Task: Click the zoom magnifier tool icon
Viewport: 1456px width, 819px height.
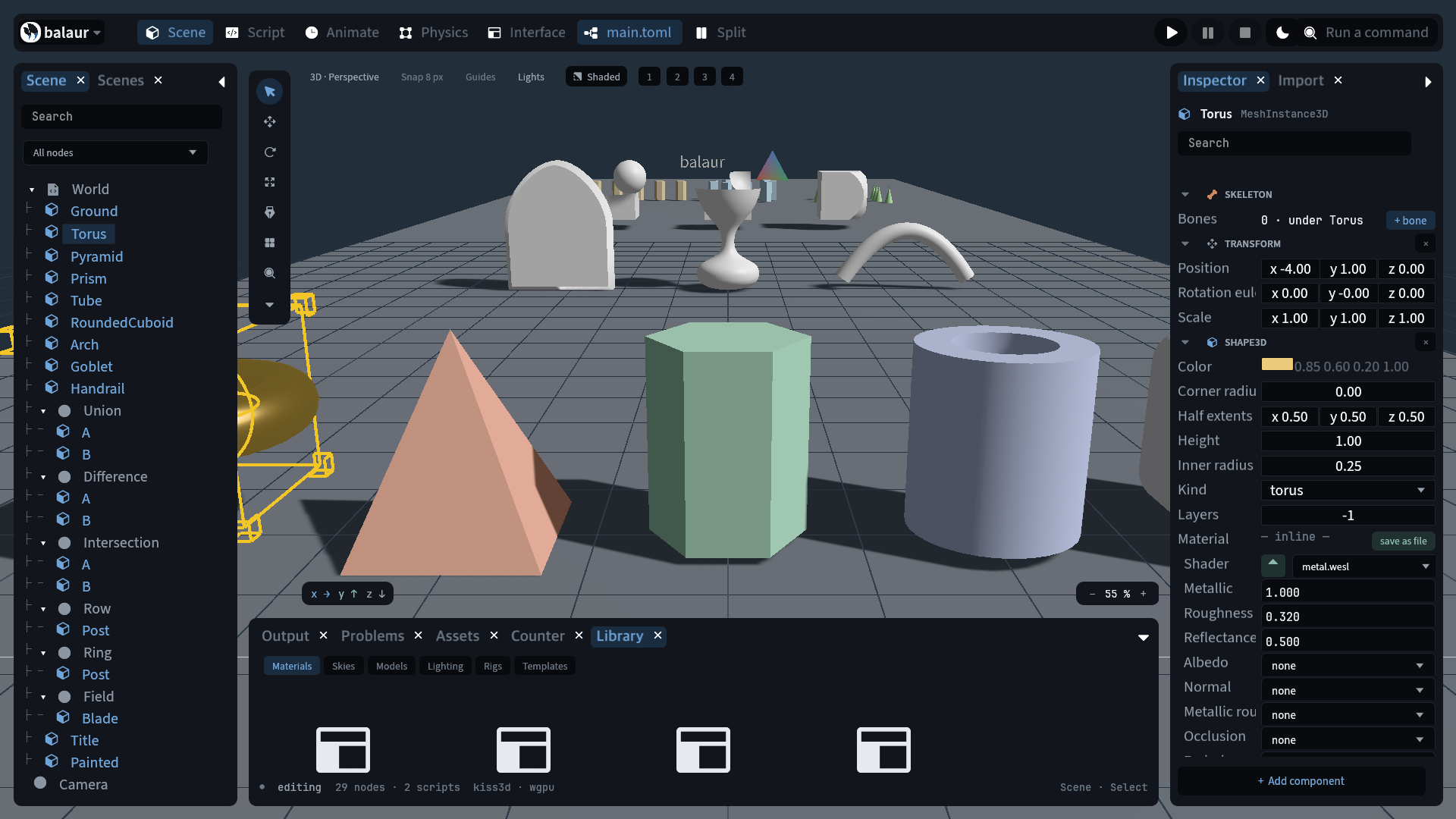Action: (269, 273)
